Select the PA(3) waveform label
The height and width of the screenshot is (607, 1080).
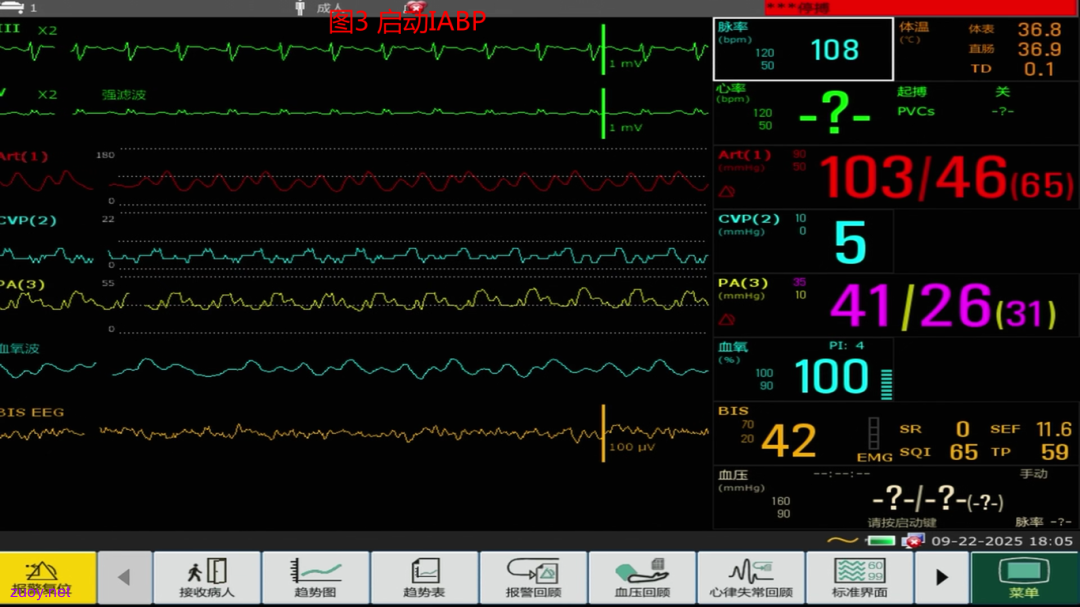point(23,284)
